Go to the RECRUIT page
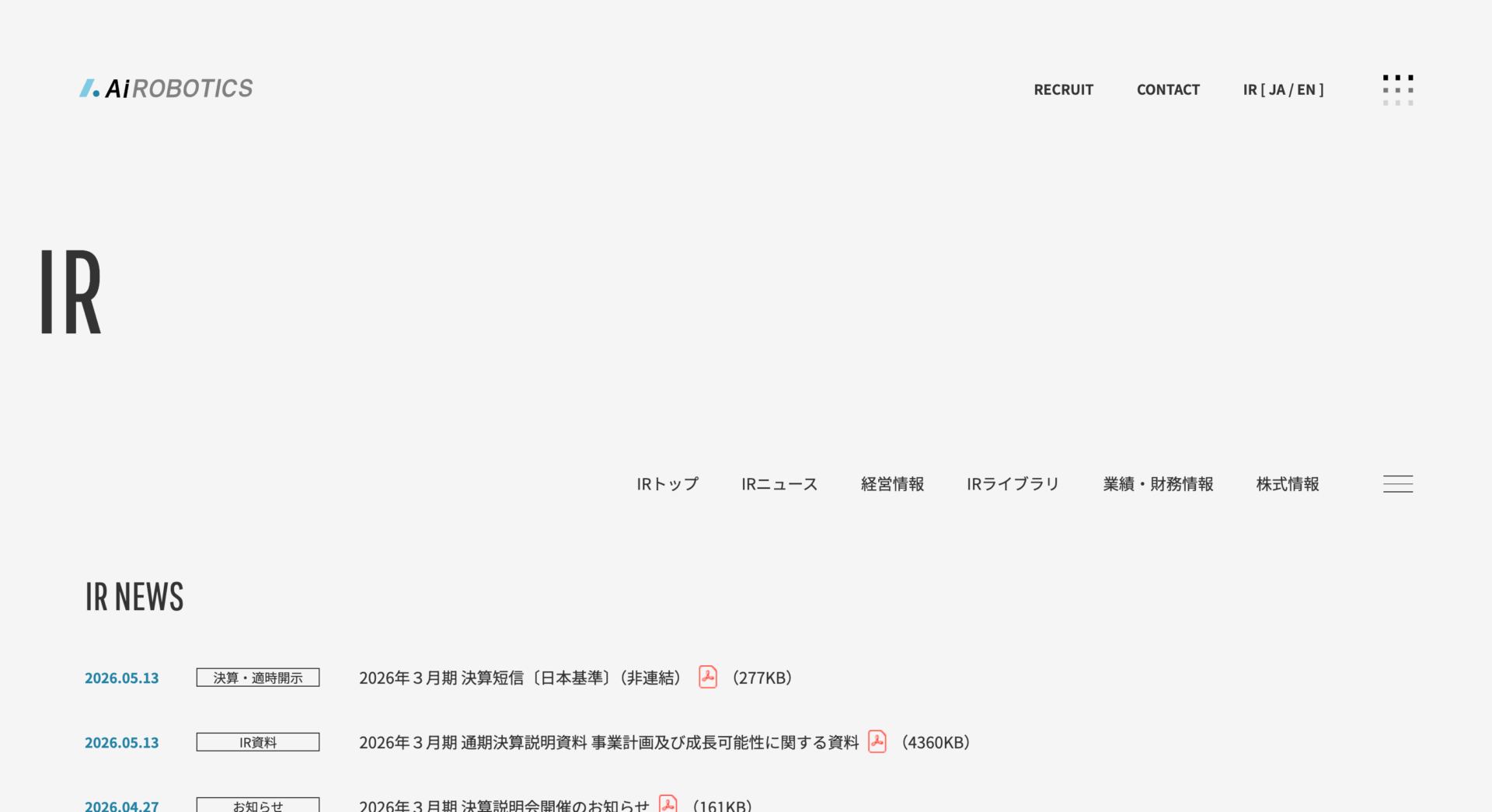 click(x=1063, y=89)
